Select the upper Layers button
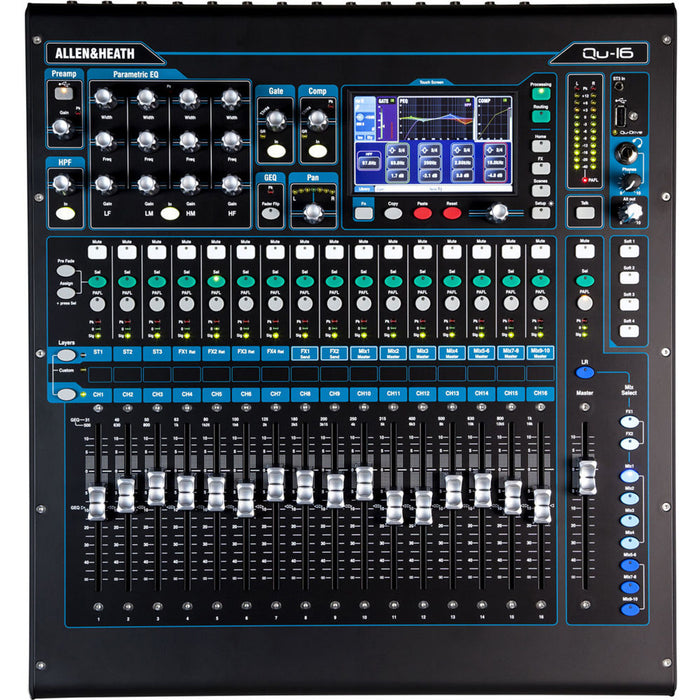Screen dimensions: 700x700 67,355
